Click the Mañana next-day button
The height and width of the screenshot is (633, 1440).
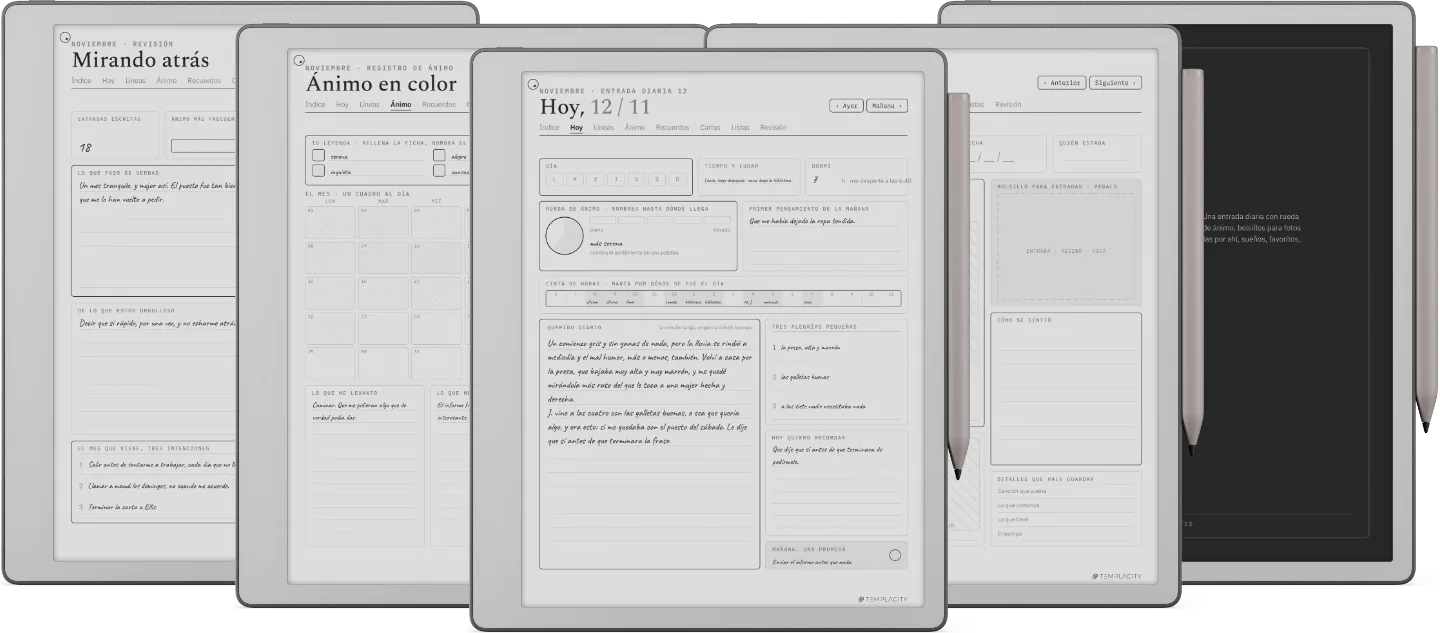tap(887, 105)
